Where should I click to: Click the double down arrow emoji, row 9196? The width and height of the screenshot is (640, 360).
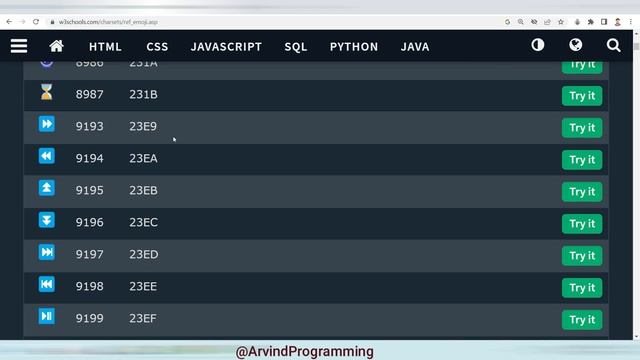tap(47, 220)
